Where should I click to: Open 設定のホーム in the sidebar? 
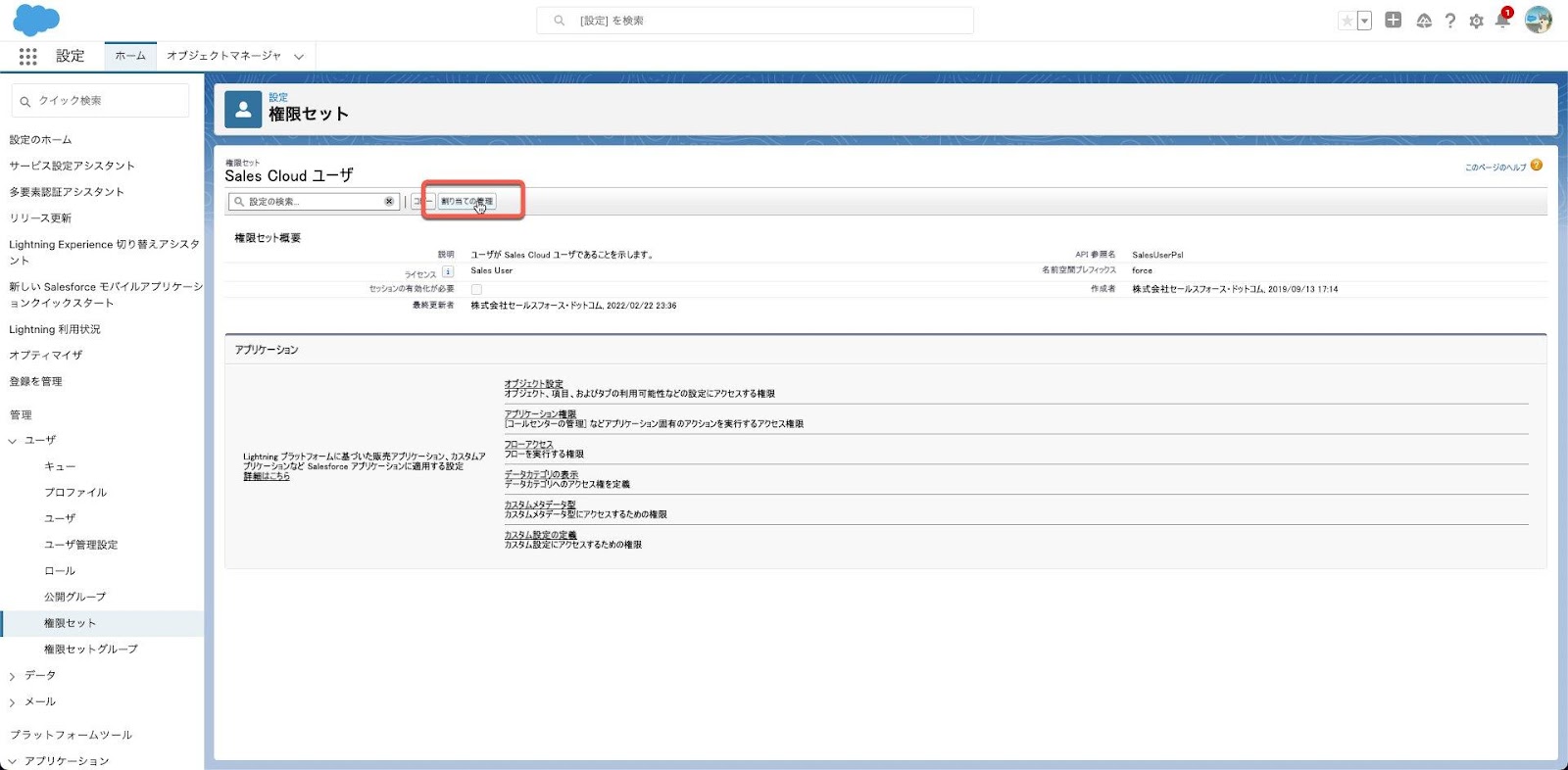40,140
